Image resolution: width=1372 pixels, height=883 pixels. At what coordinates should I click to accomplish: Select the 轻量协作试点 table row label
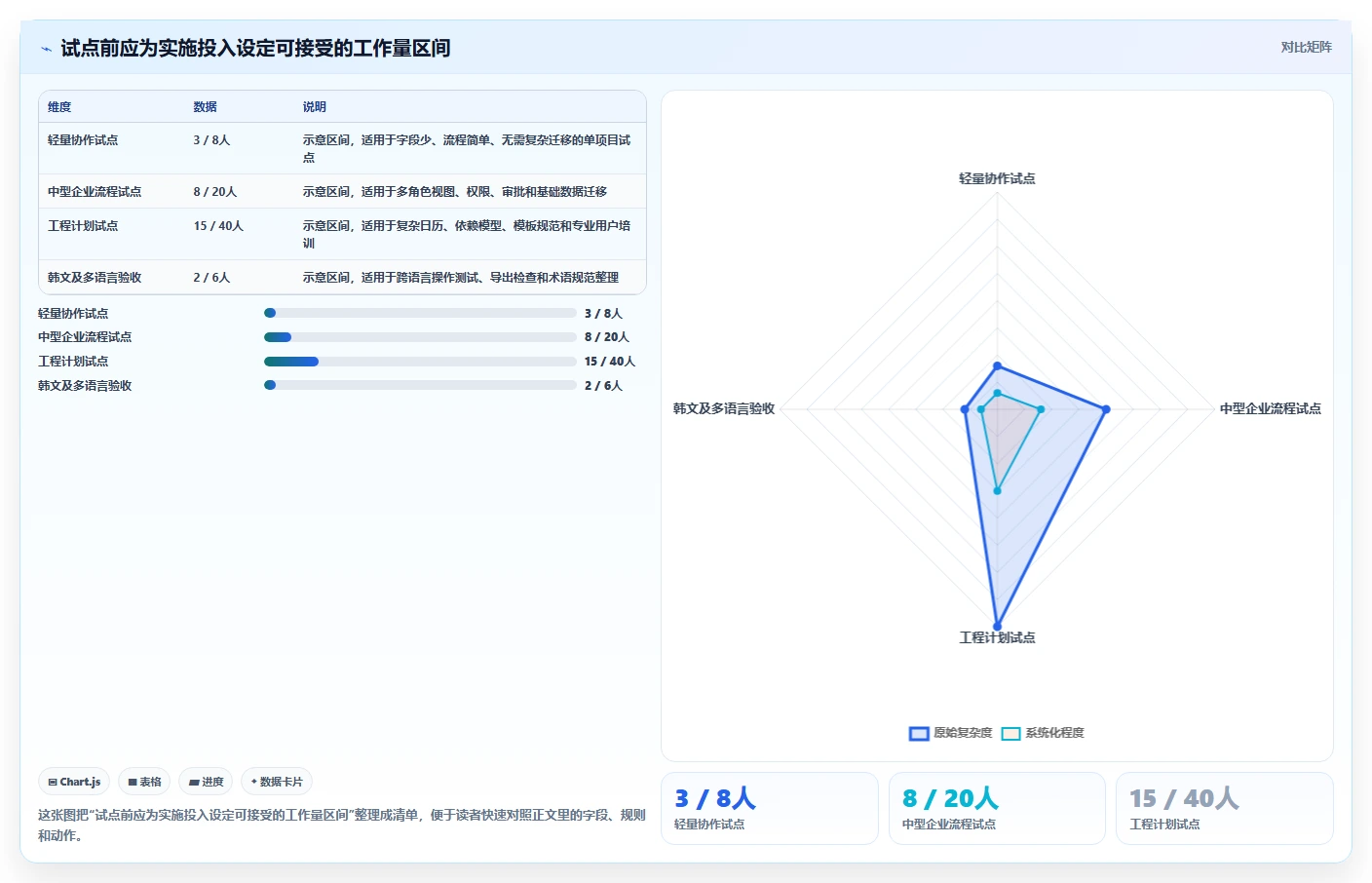point(83,140)
